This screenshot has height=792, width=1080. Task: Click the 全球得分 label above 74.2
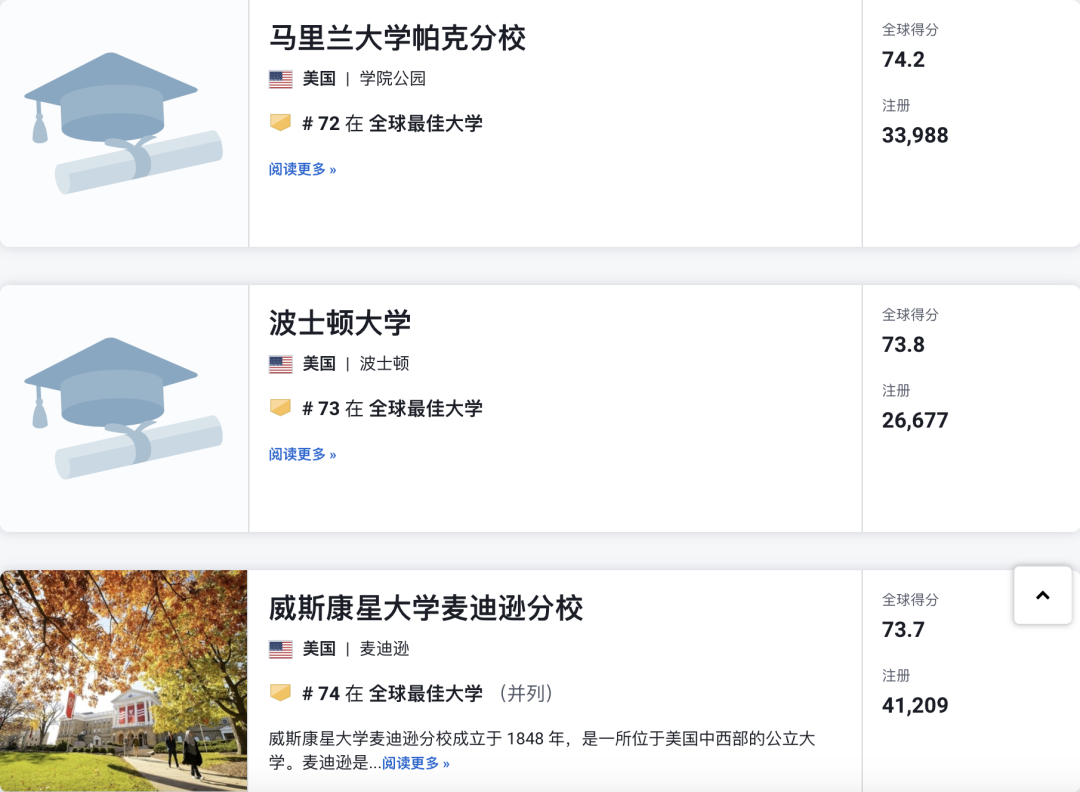(910, 30)
